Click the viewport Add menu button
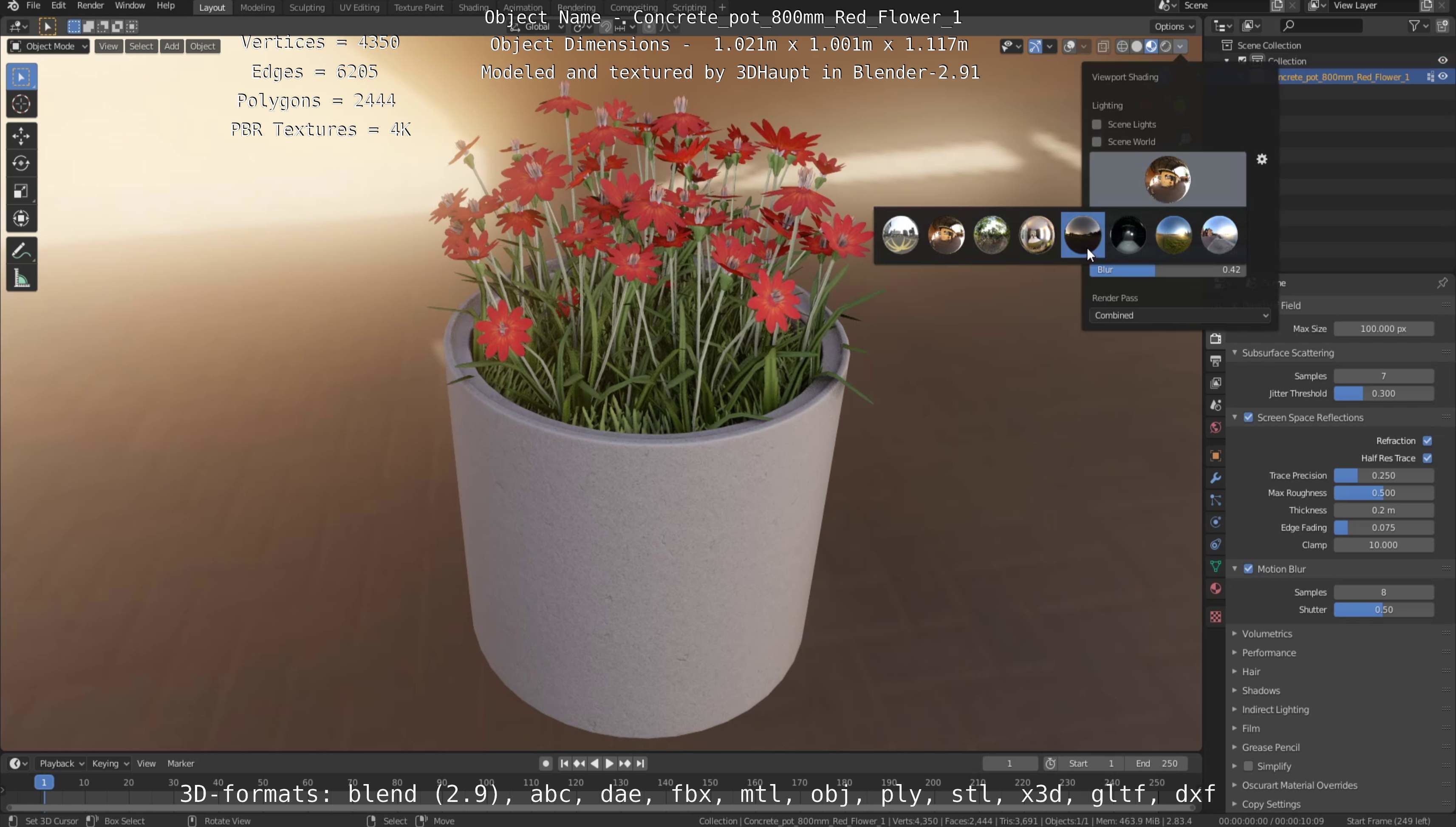This screenshot has width=1456, height=827. 172,47
